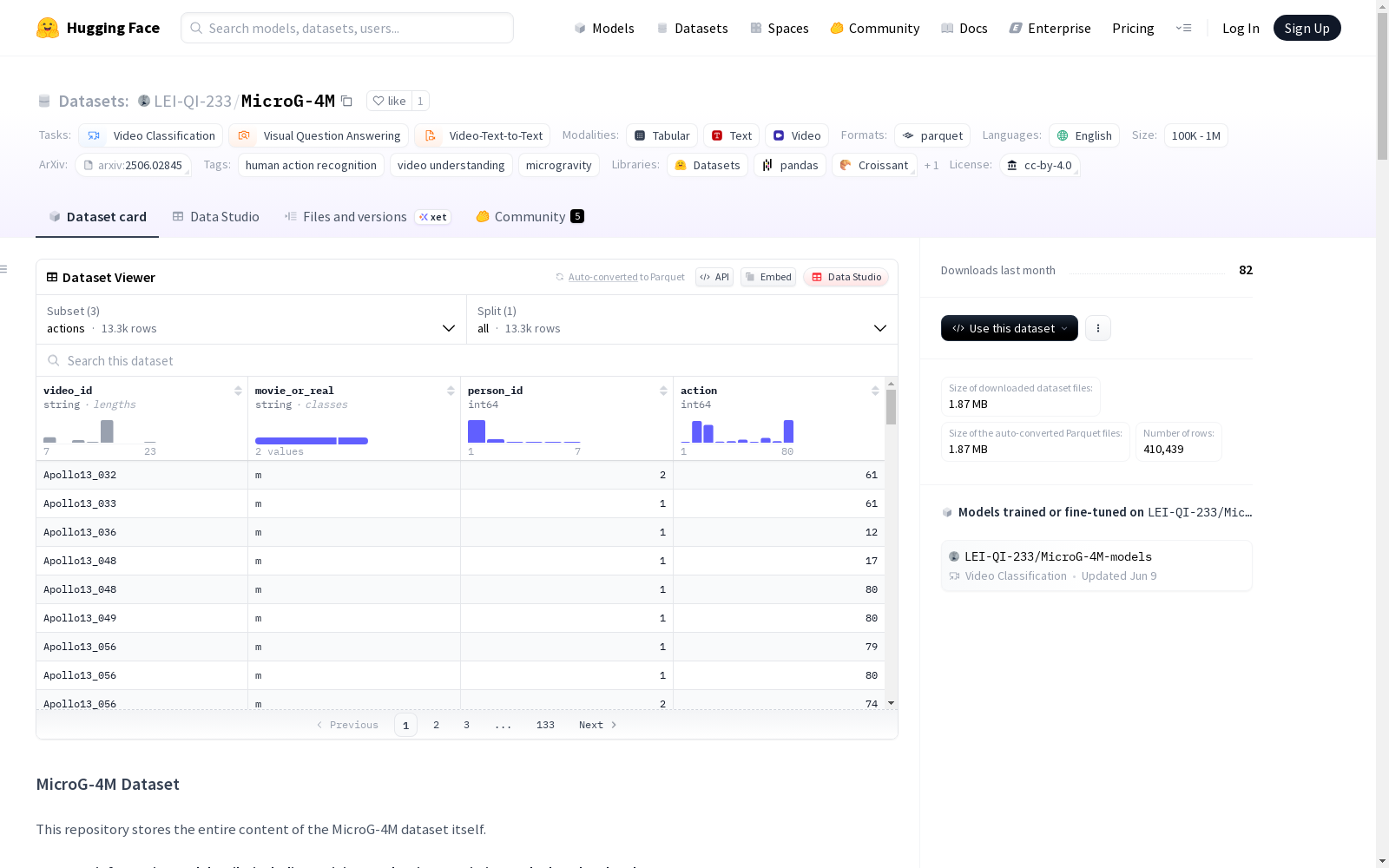Open the Spaces menu item
This screenshot has width=1389, height=868.
780,28
